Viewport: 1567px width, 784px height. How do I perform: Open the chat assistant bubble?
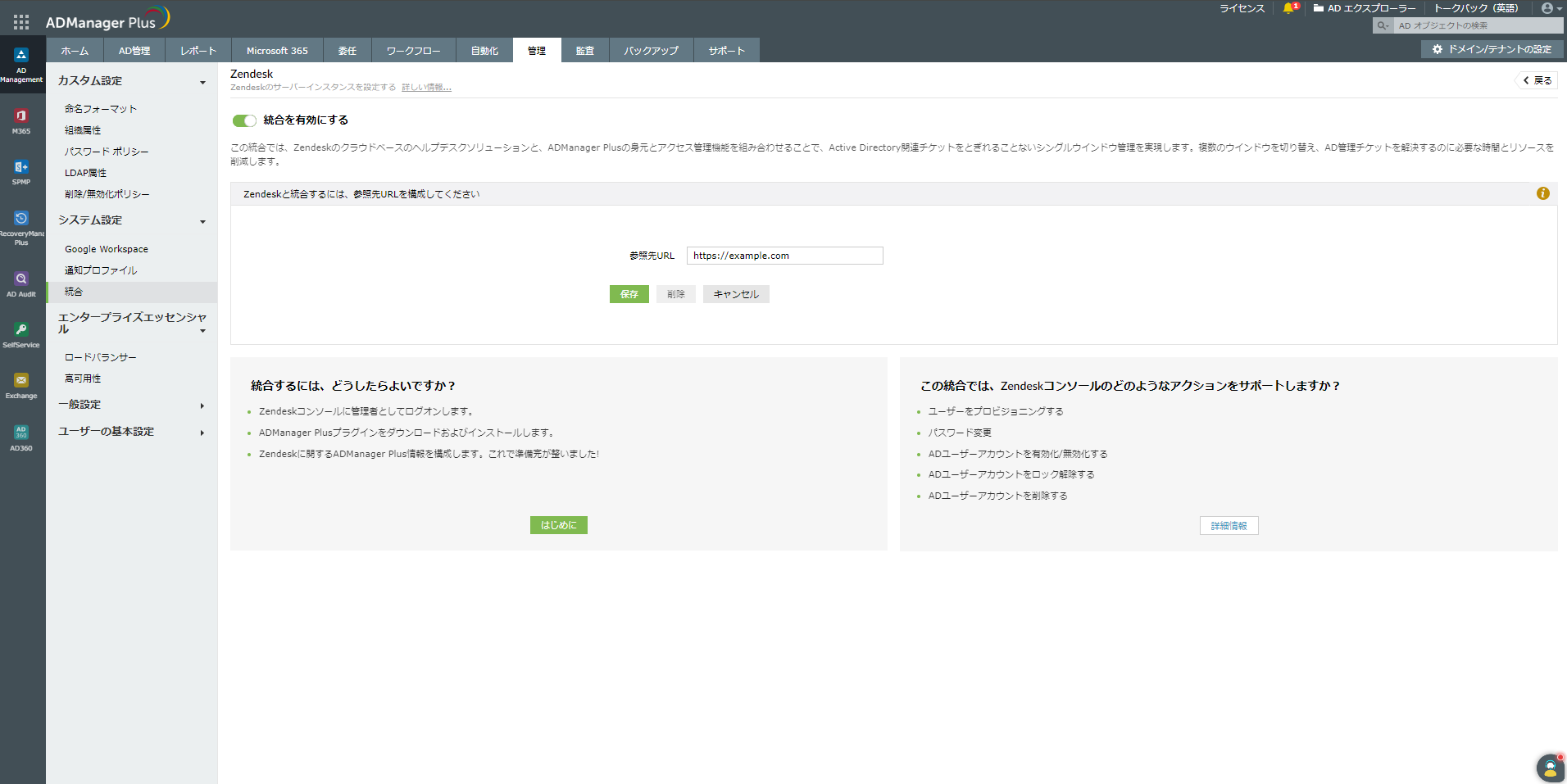(x=1550, y=768)
